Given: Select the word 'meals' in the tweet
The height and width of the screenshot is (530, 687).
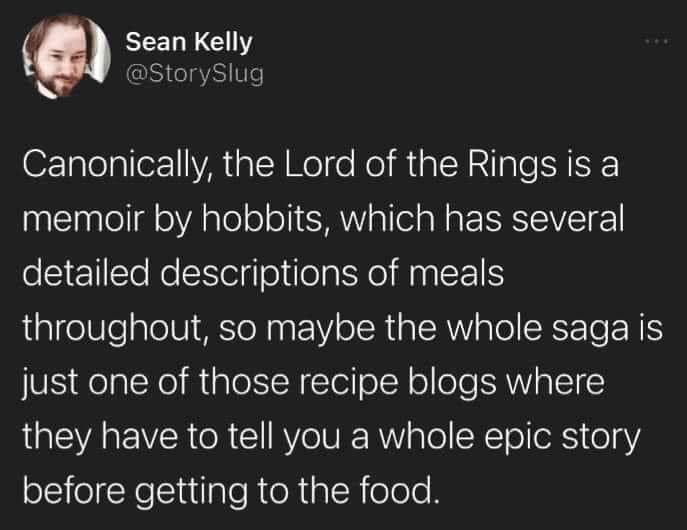Looking at the screenshot, I should 457,273.
